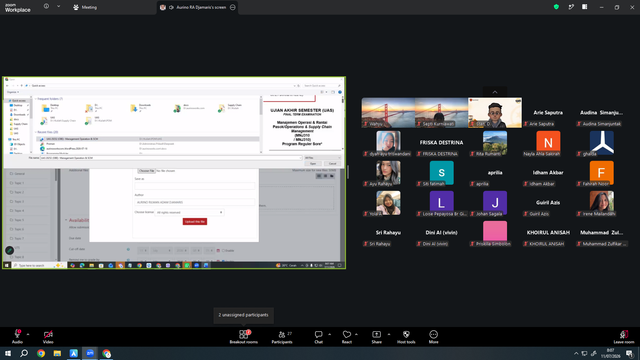Select Aurino RA Djamaris's screen tab
The width and height of the screenshot is (640, 360).
pos(198,7)
